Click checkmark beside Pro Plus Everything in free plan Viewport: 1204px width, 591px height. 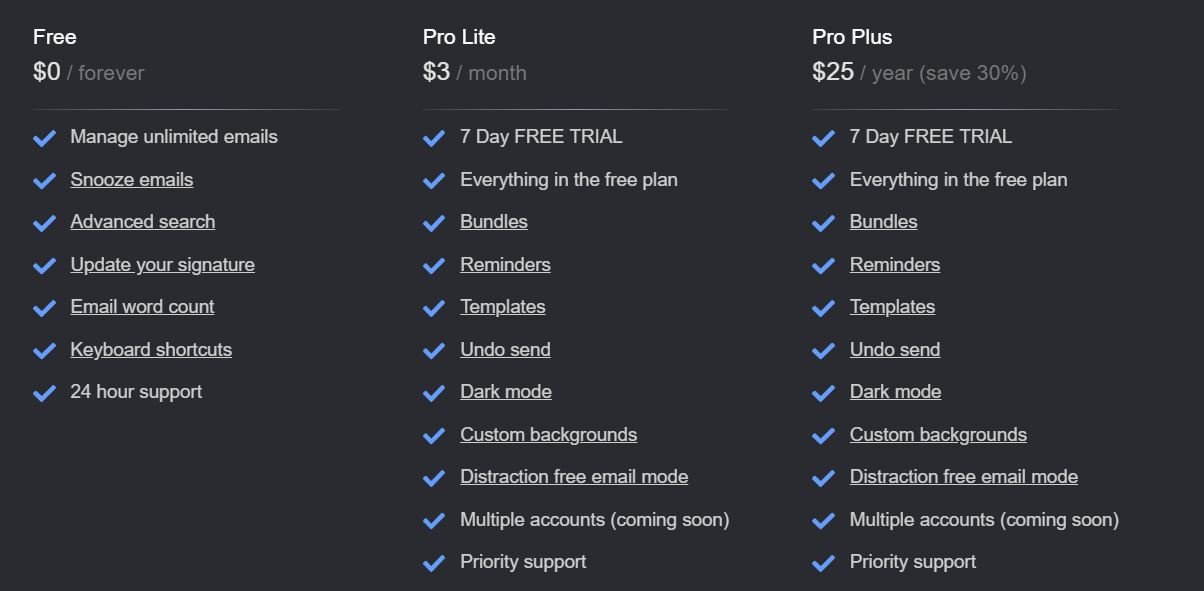[x=823, y=181]
